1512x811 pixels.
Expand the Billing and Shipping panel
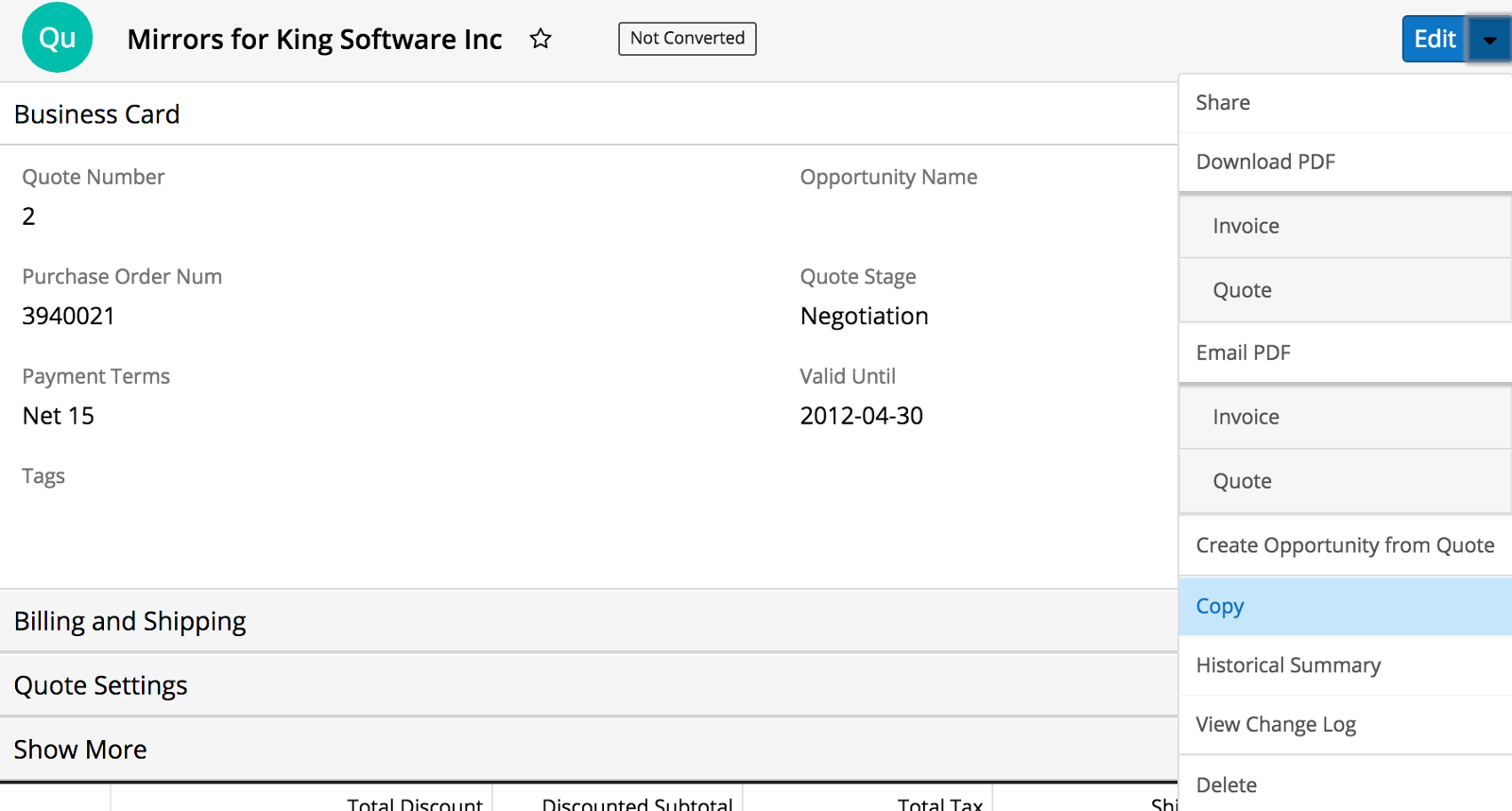tap(129, 621)
